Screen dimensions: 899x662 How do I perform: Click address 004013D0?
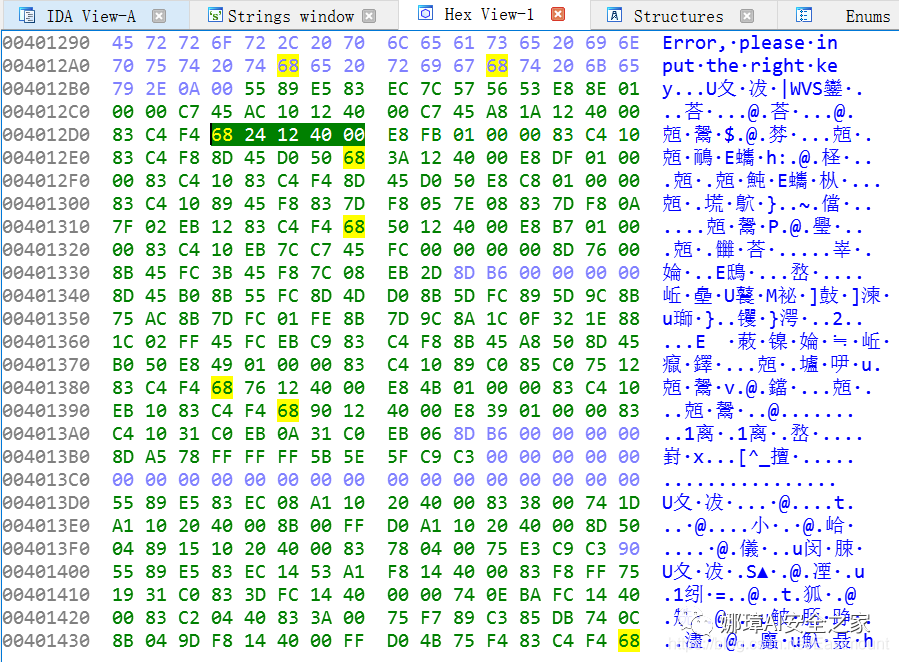[x=46, y=503]
